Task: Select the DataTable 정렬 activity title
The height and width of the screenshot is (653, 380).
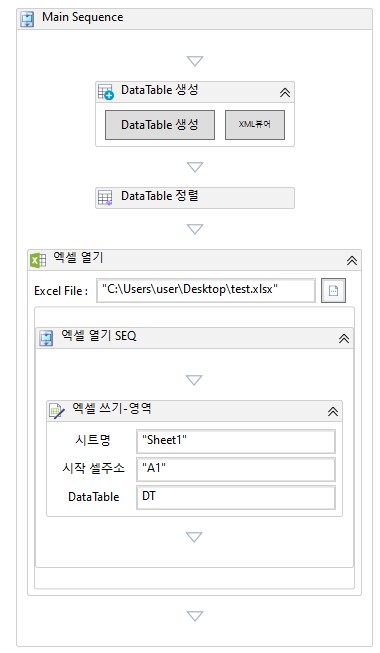Action: click(160, 196)
